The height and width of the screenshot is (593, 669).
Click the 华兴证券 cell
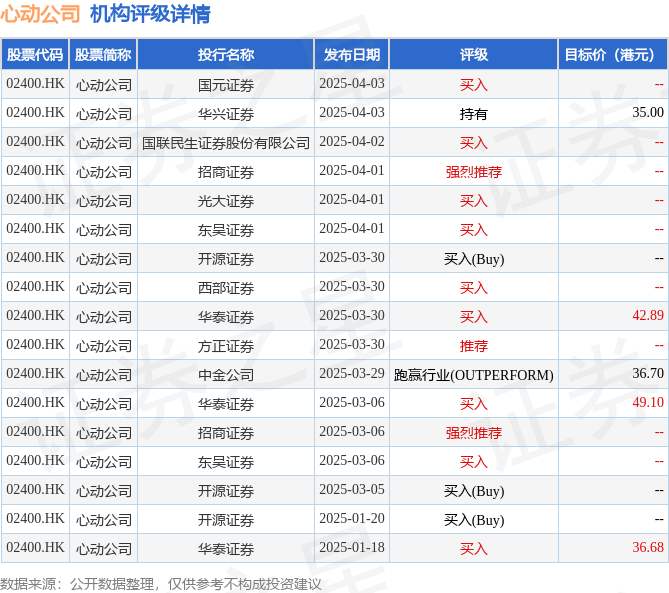click(226, 114)
